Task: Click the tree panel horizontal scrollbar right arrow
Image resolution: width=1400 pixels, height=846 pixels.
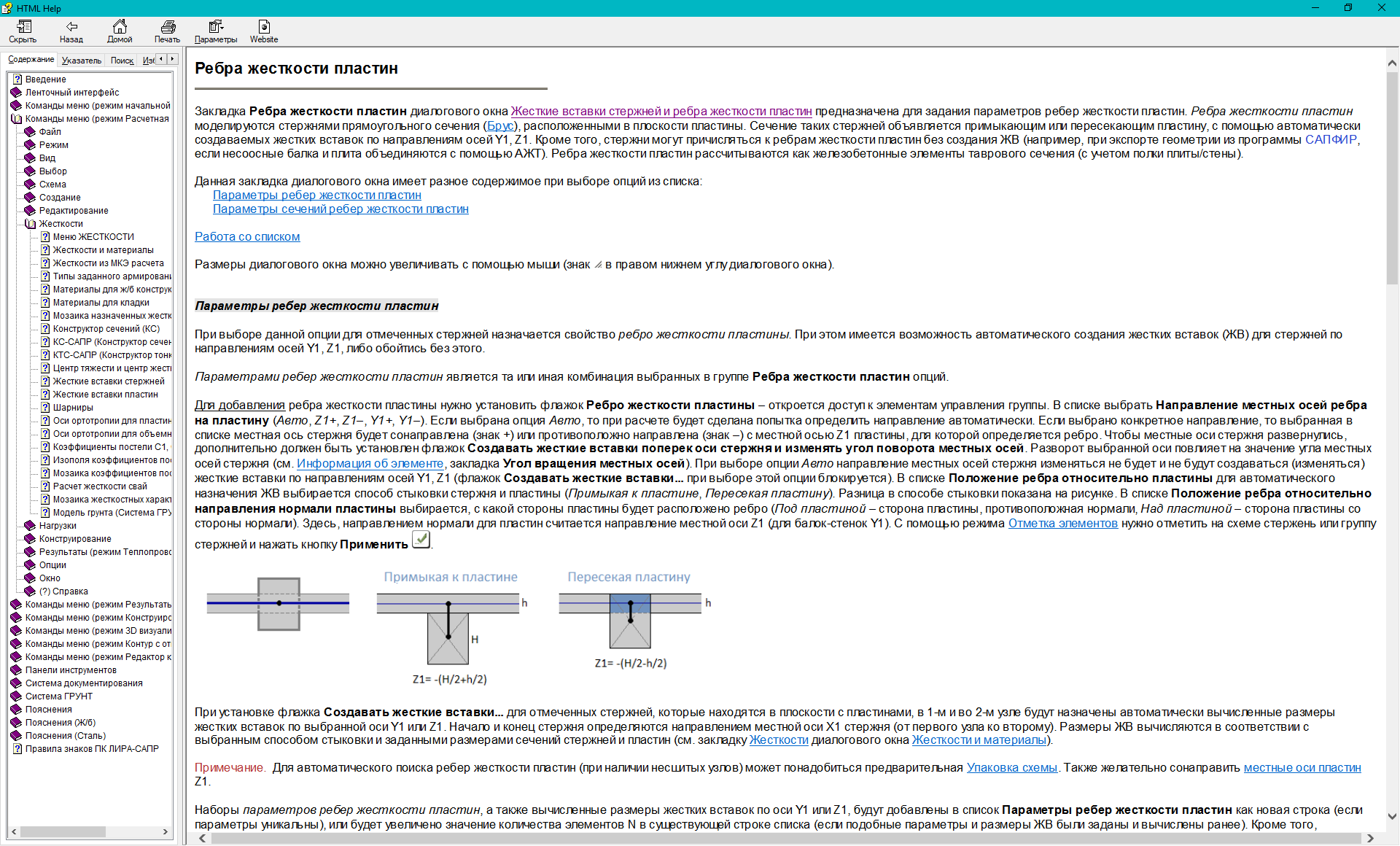Action: [x=166, y=831]
